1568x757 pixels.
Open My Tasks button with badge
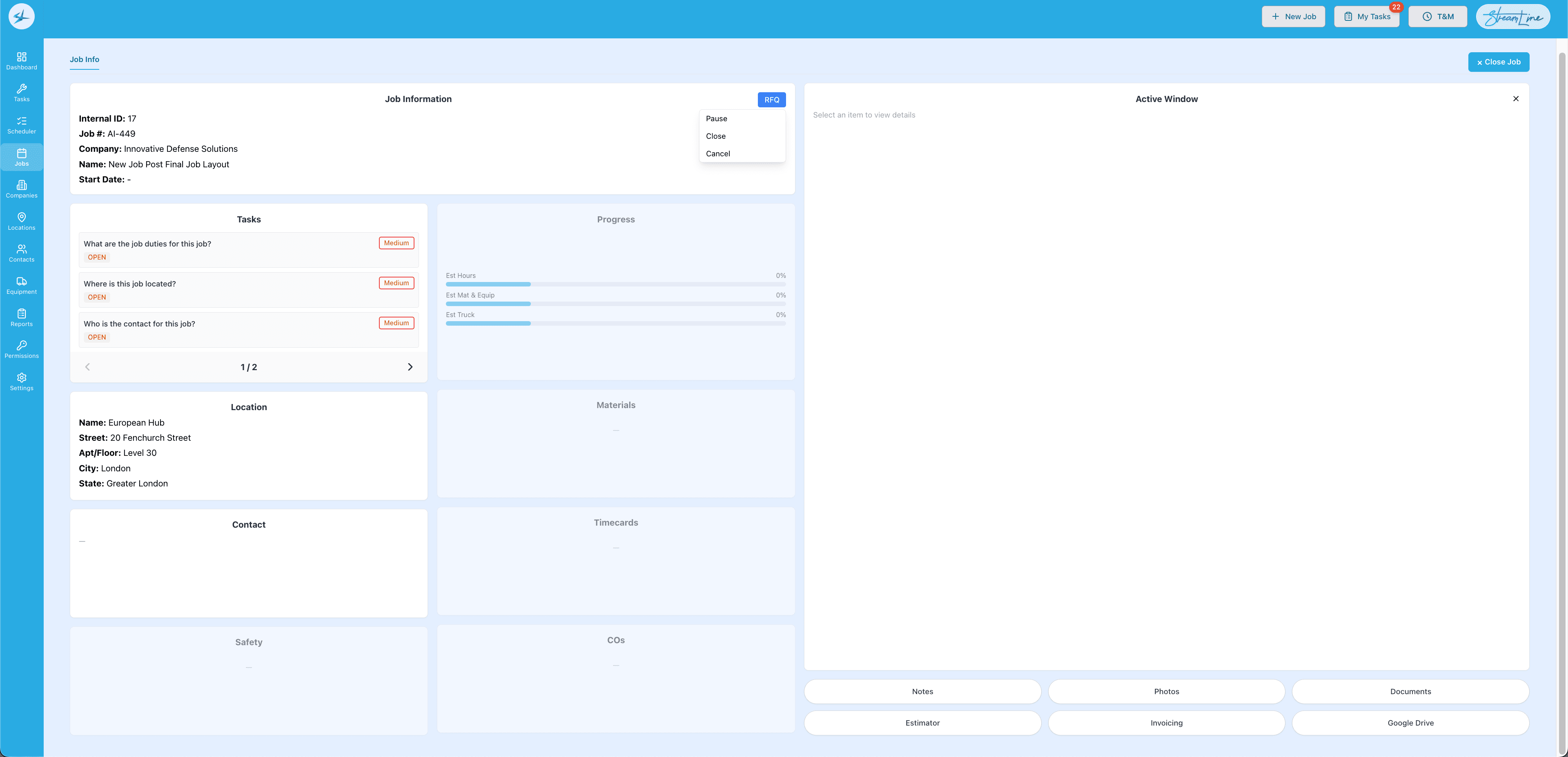(x=1367, y=16)
